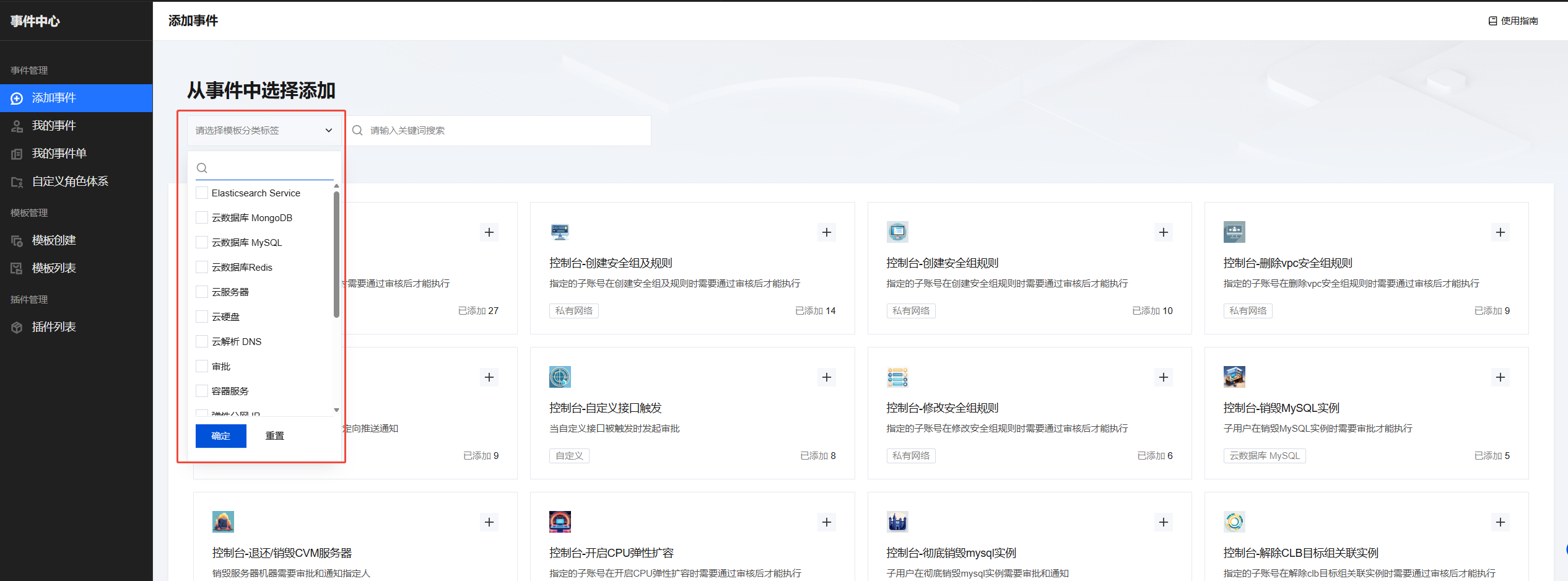Tick the 云数据库 MongoDB checkbox
Image resolution: width=1568 pixels, height=581 pixels.
coord(202,217)
